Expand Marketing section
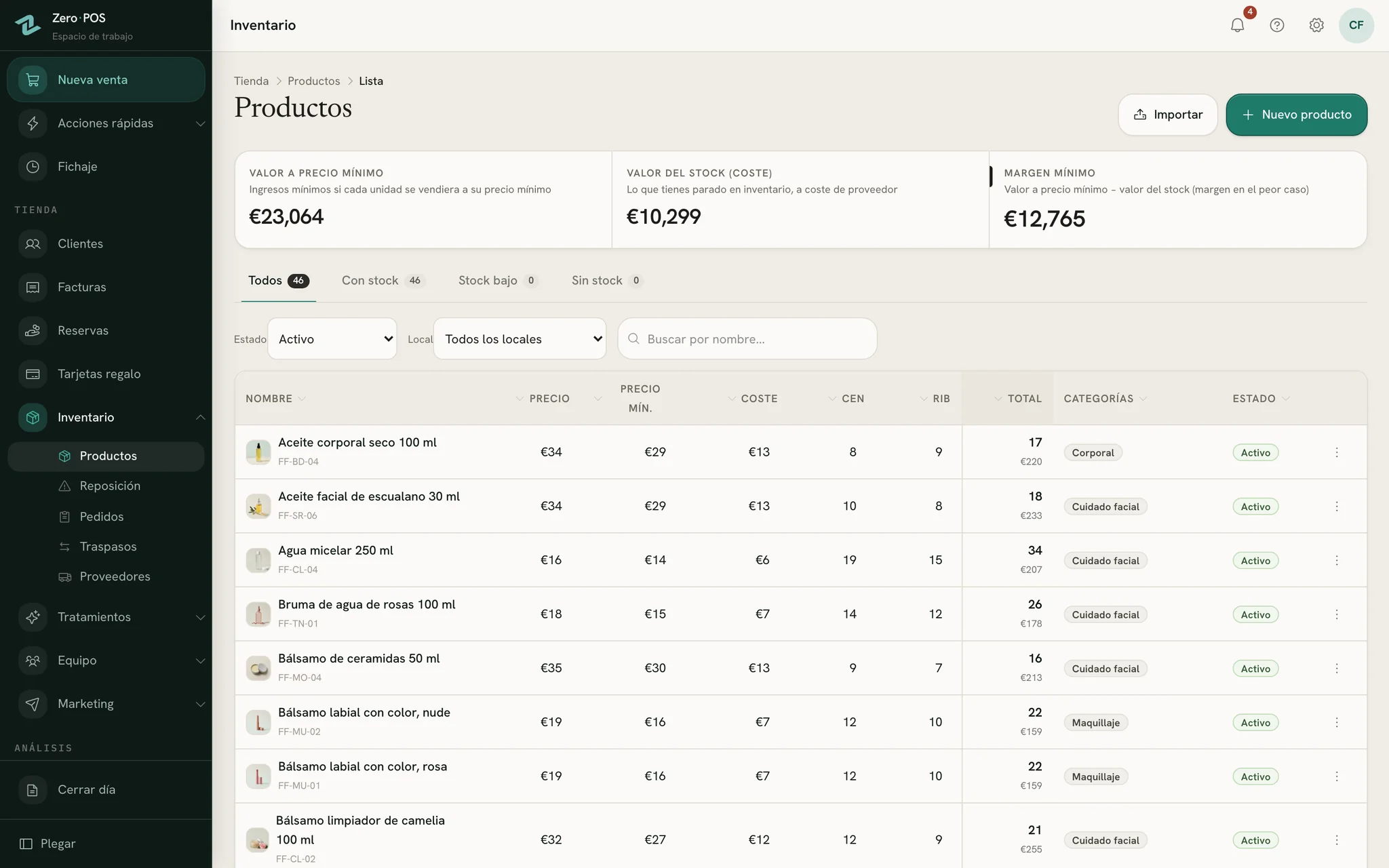The height and width of the screenshot is (868, 1389). [106, 704]
